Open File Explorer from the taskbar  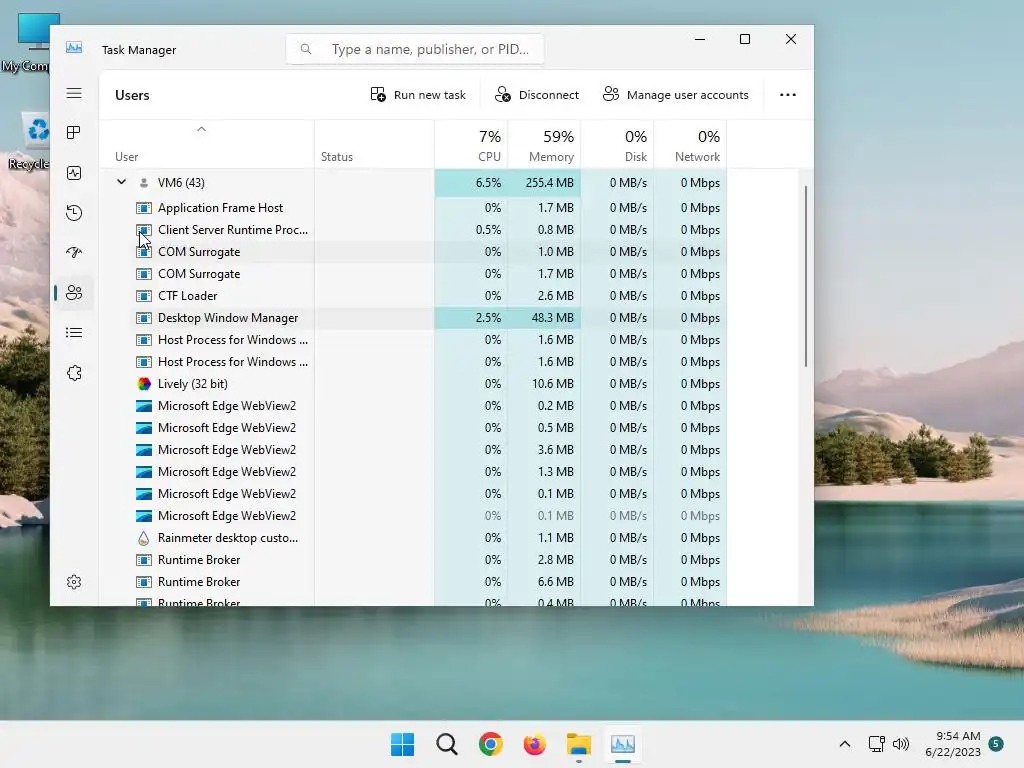click(x=579, y=744)
